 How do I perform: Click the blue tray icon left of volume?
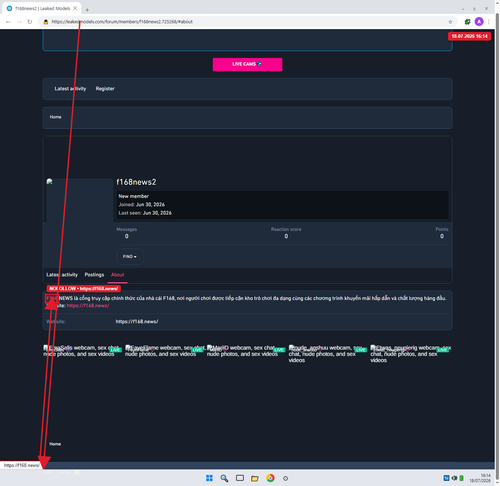[x=446, y=478]
